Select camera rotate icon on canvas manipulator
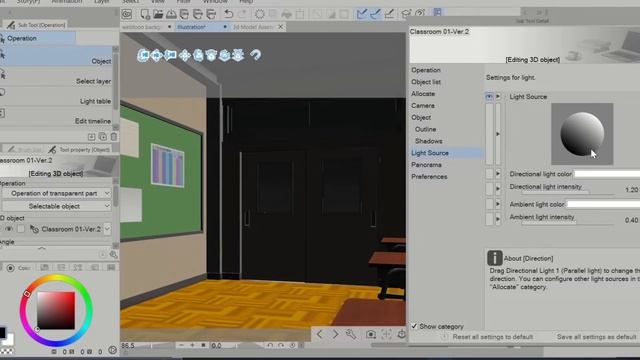Screen dimensions: 640x360 (143, 55)
